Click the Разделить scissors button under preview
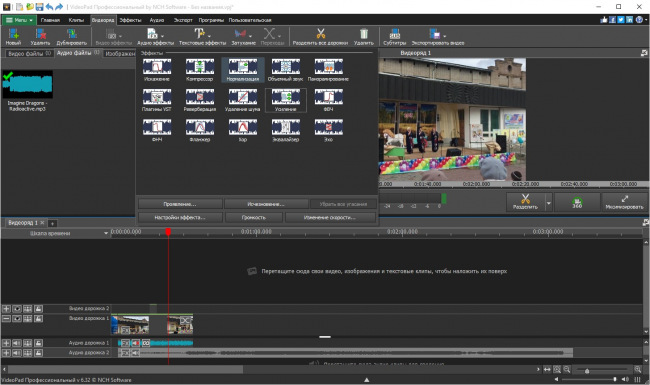650x385 pixels. pos(525,202)
